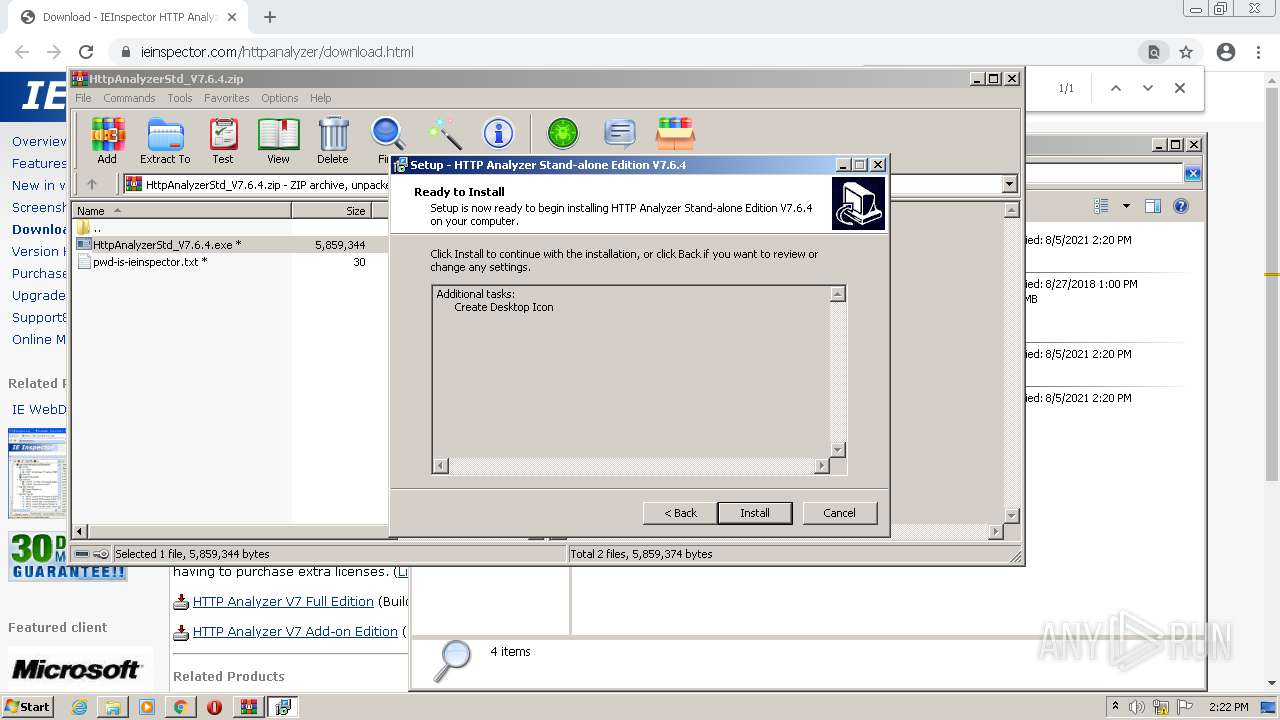Open Opera from the taskbar
This screenshot has height=720, width=1280.
pos(214,707)
